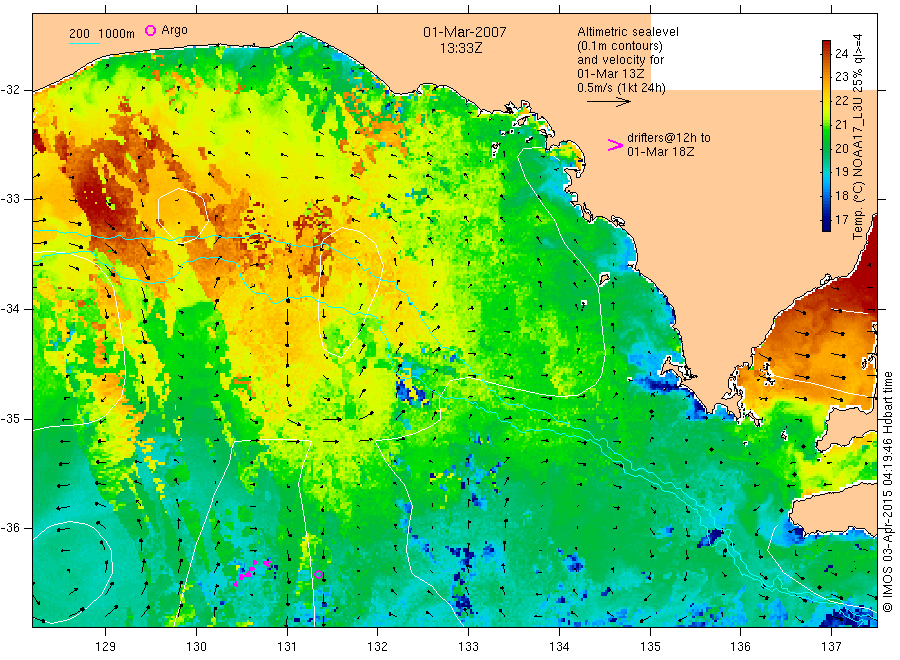
Task: Click the 130 longitude axis label
Action: coord(196,646)
